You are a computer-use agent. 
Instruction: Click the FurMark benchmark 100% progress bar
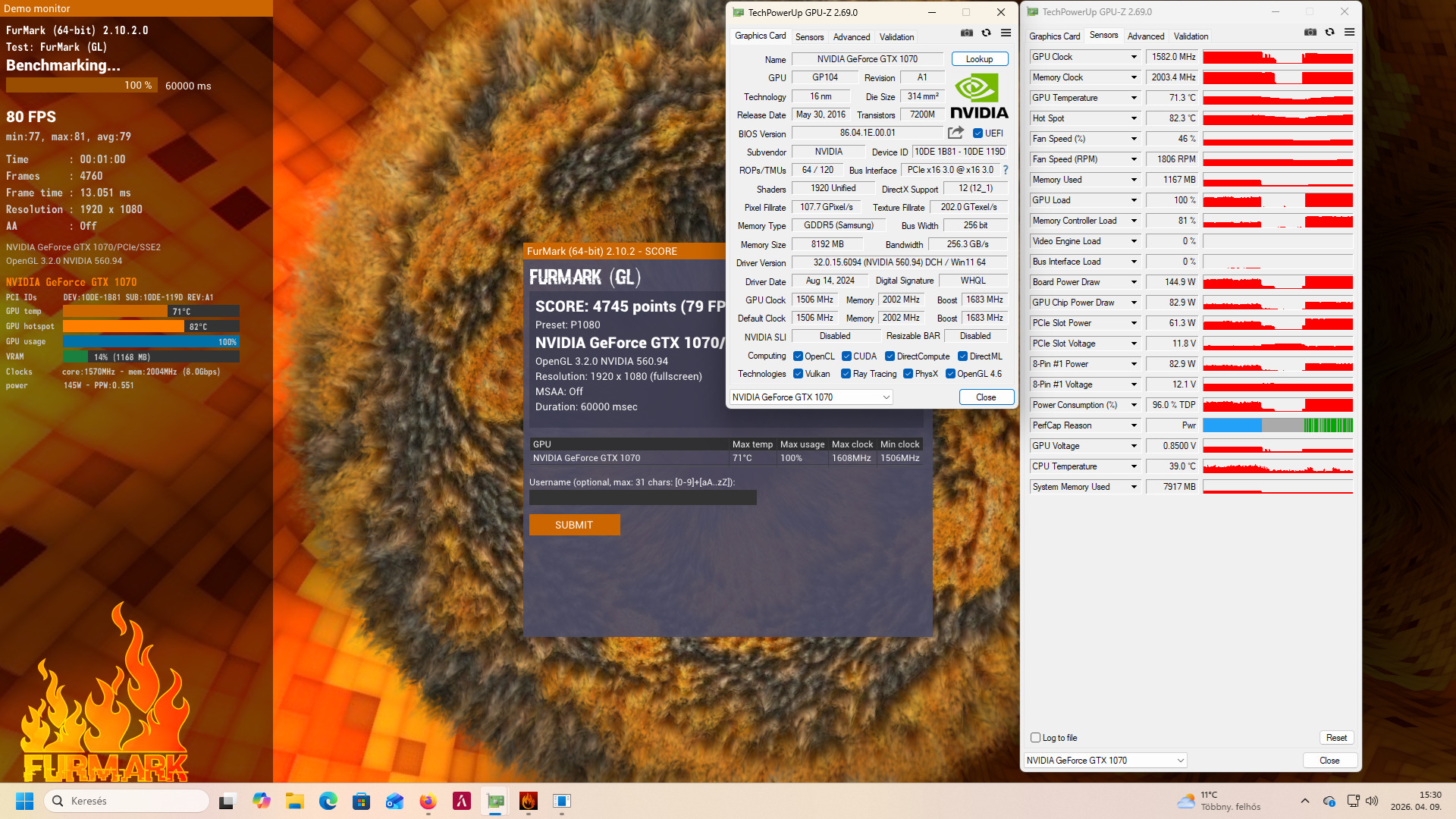coord(82,86)
